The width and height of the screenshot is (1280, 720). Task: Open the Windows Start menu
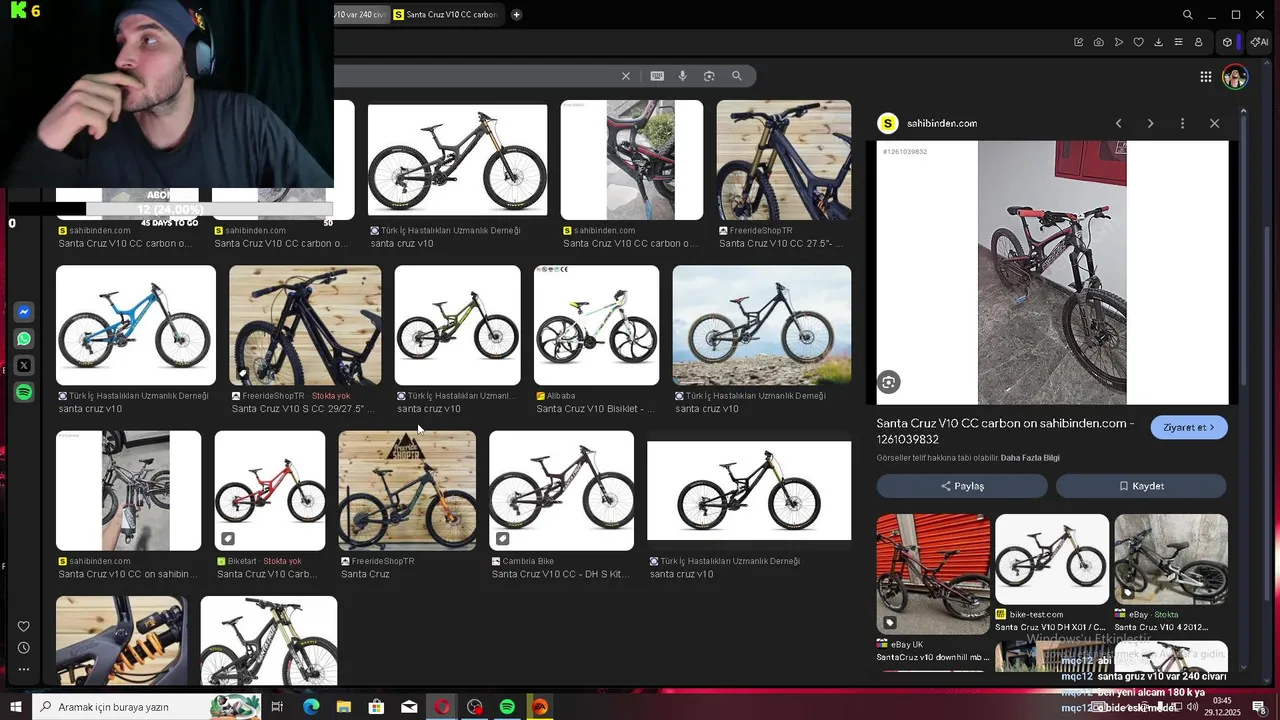pos(15,707)
